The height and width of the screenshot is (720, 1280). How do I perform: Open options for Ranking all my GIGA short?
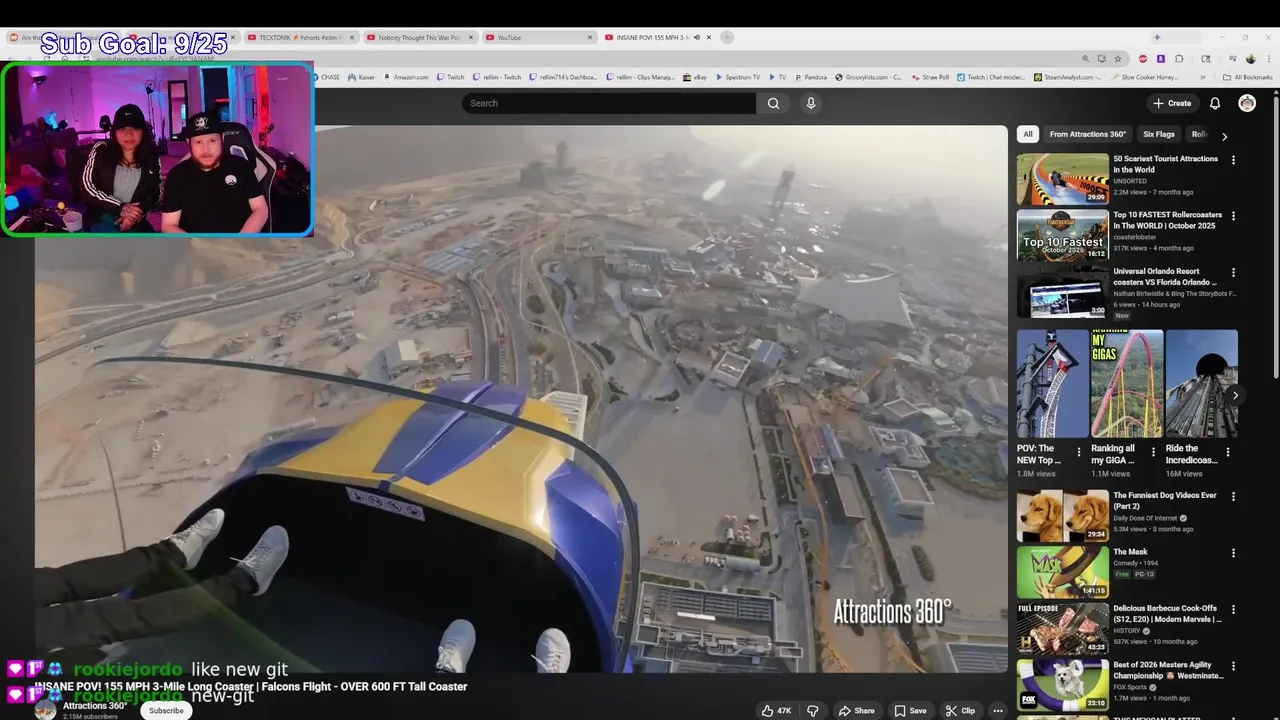pos(1153,452)
